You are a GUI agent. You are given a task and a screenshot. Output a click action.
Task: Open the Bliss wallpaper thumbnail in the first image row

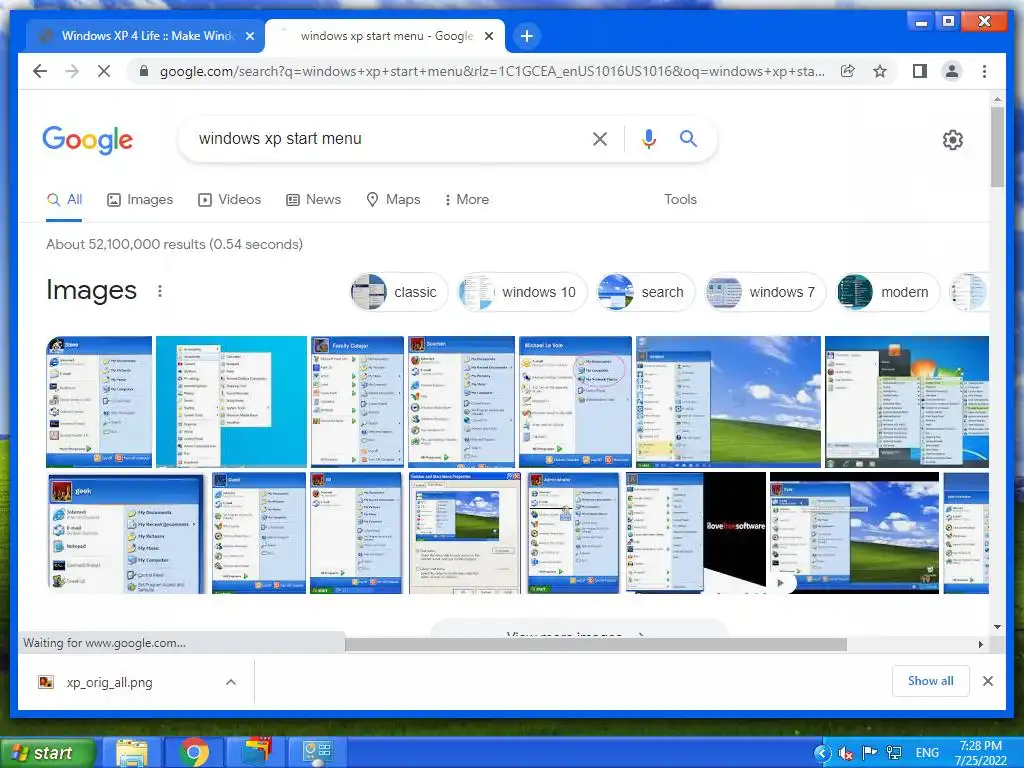click(x=728, y=402)
